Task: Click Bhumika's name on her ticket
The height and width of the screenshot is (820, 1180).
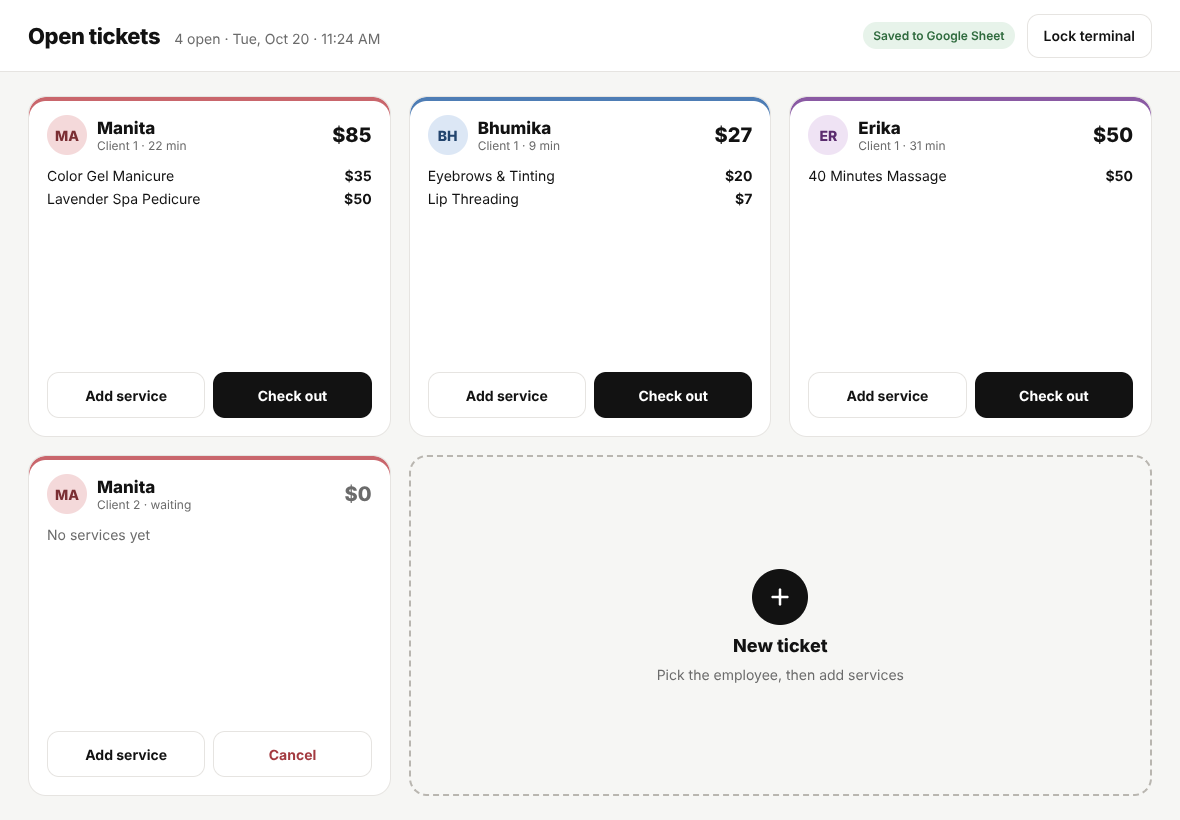Action: click(x=514, y=128)
